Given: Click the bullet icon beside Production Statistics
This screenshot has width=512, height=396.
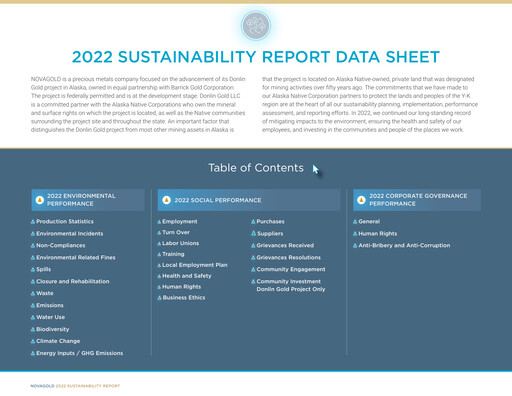Looking at the screenshot, I should (33, 222).
